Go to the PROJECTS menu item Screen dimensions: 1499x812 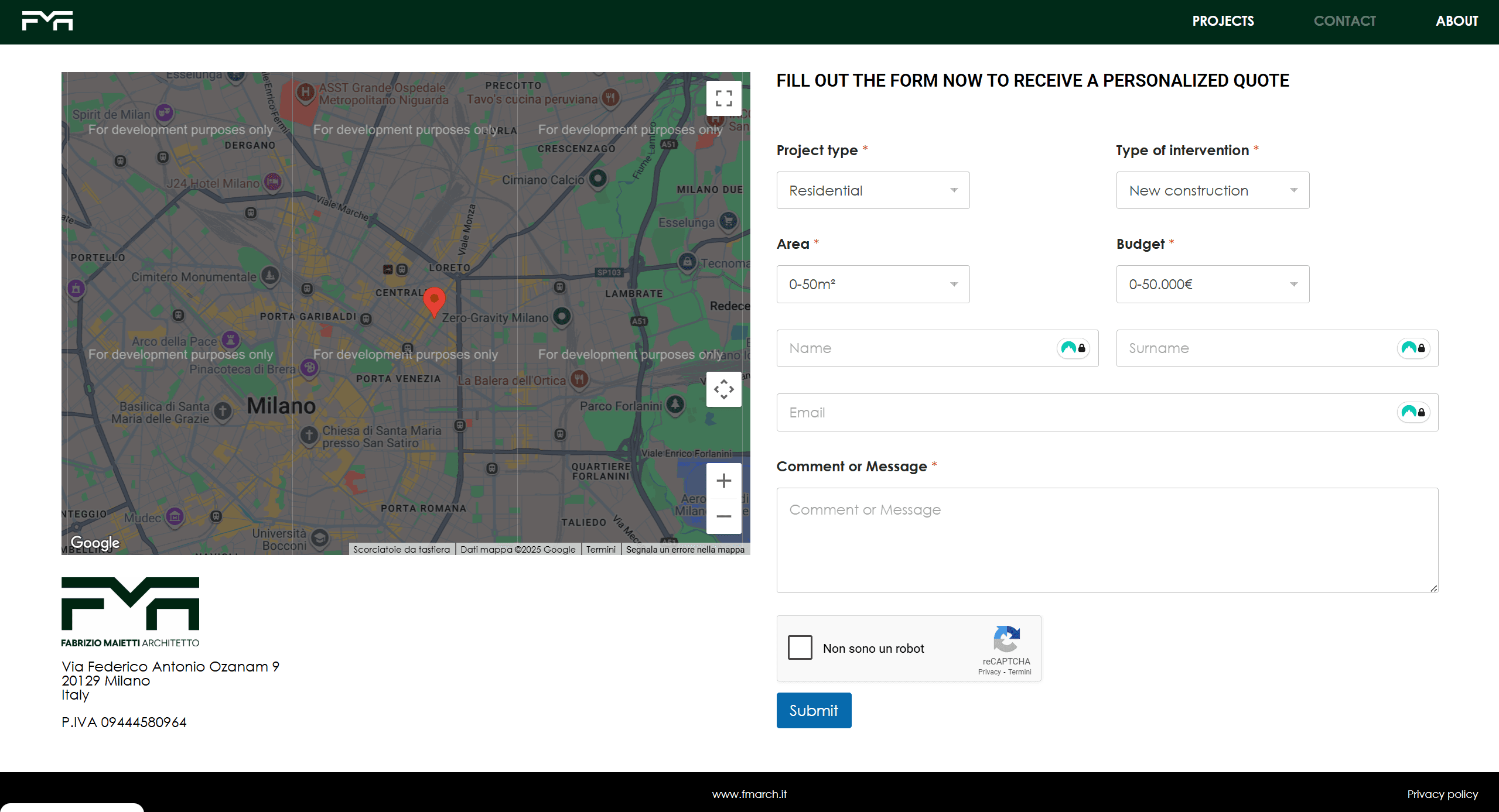pyautogui.click(x=1223, y=21)
